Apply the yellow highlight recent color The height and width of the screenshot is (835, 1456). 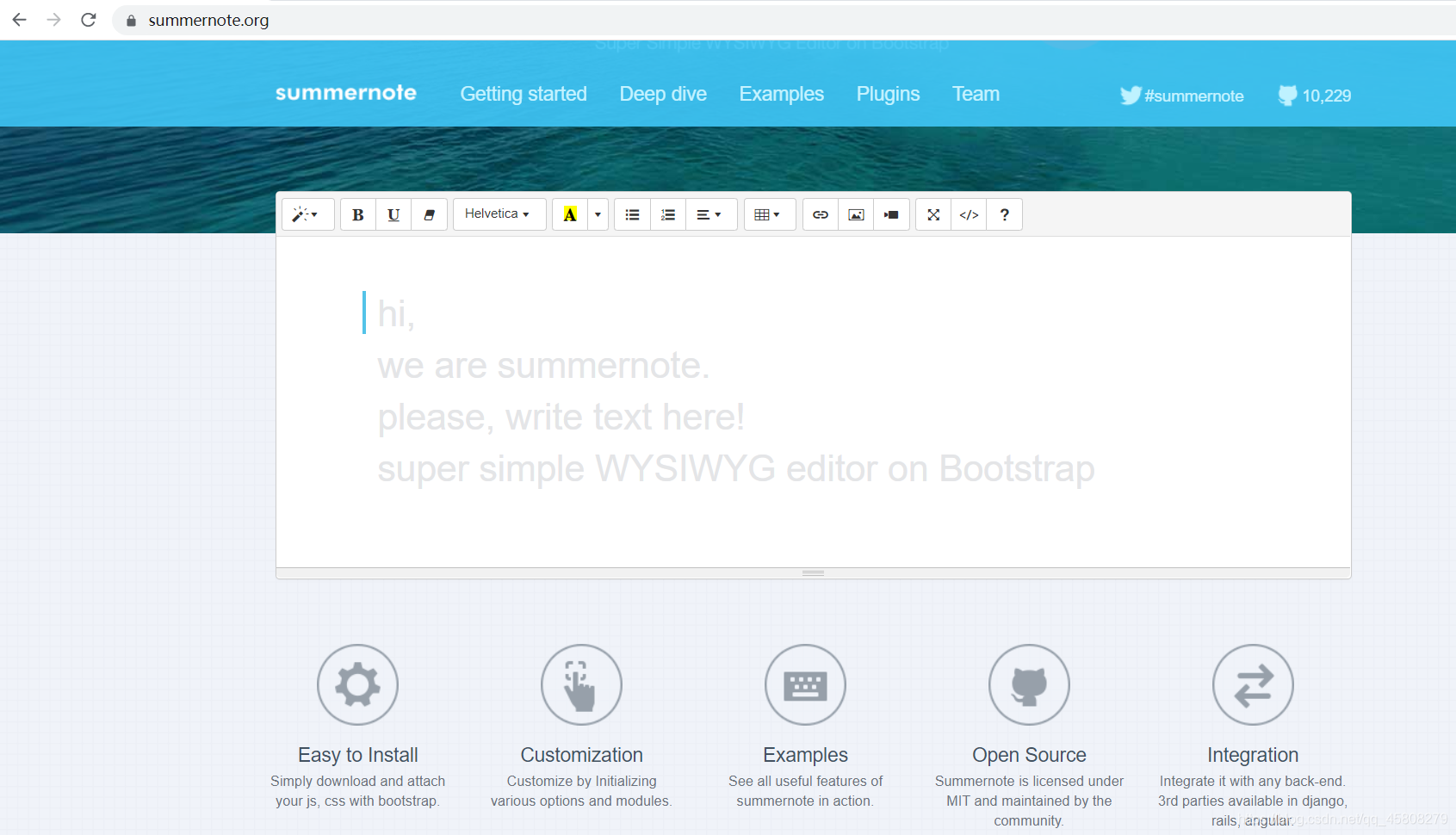[570, 215]
